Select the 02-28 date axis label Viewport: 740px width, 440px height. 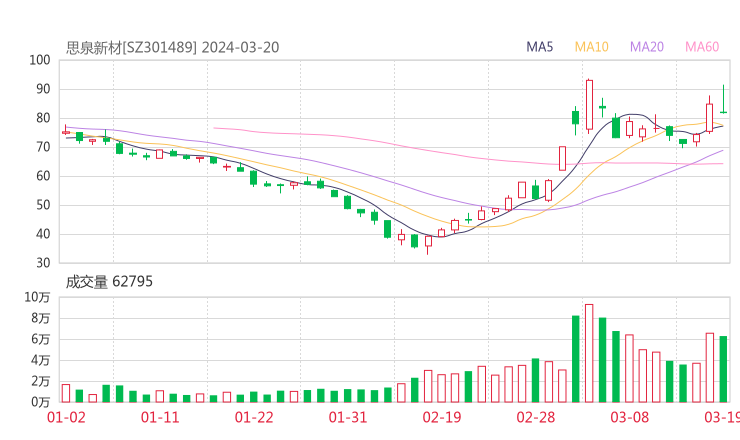[x=536, y=417]
